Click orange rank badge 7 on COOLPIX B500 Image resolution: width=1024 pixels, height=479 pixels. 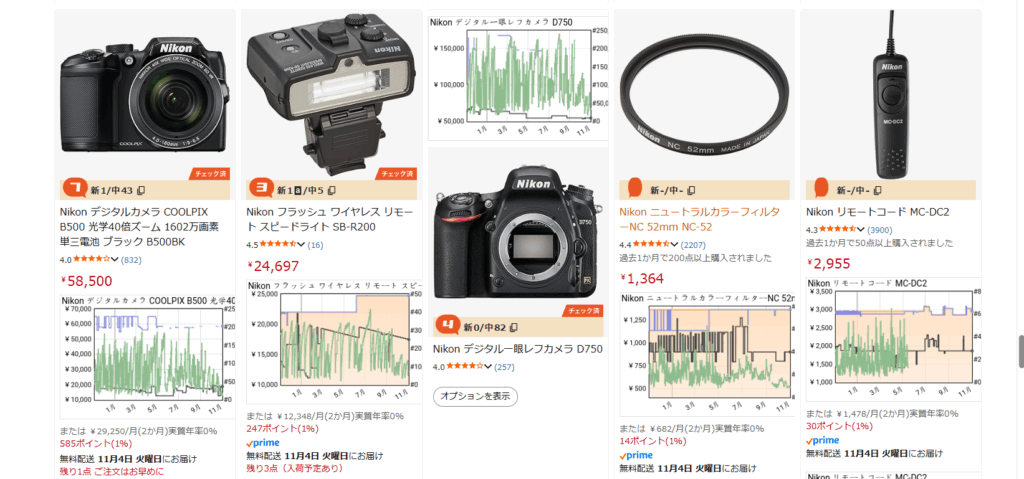(74, 189)
